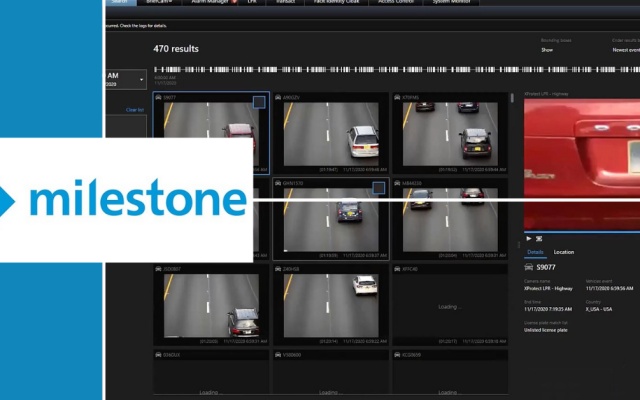Click the splitter handle left of preview panel
This screenshot has height=400, width=640.
(519, 245)
